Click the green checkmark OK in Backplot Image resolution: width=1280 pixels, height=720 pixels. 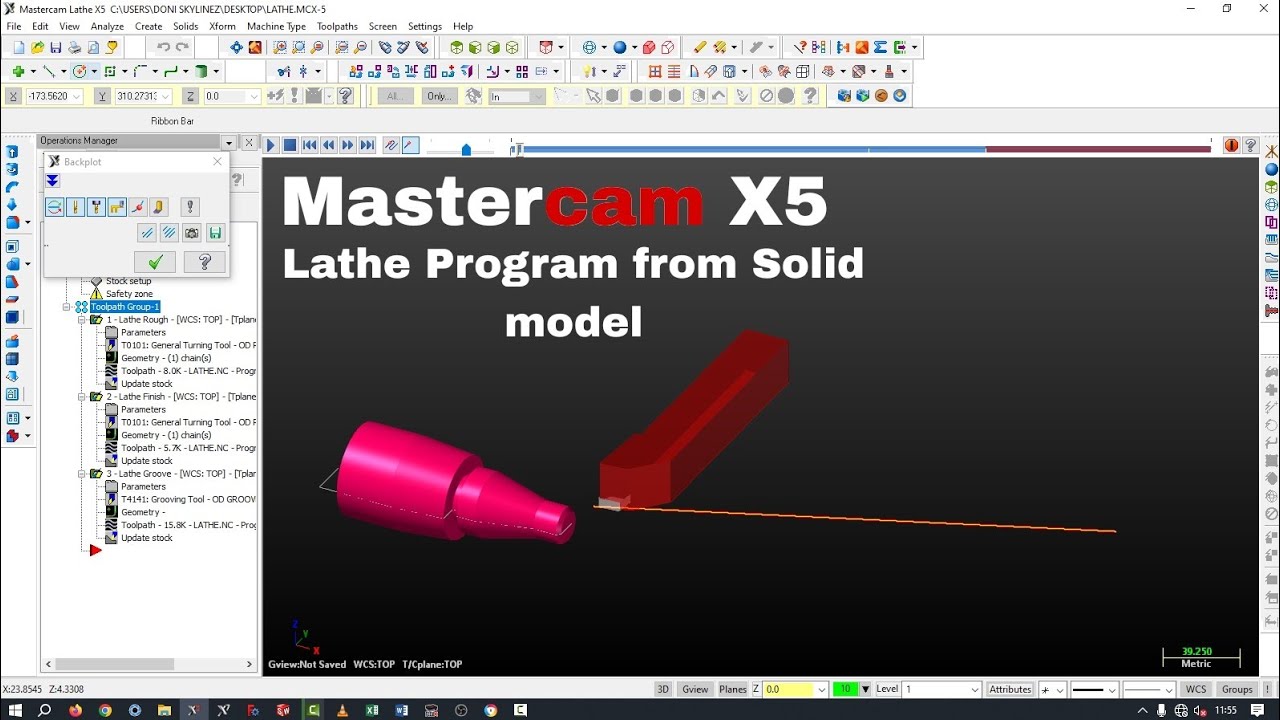[x=155, y=262]
